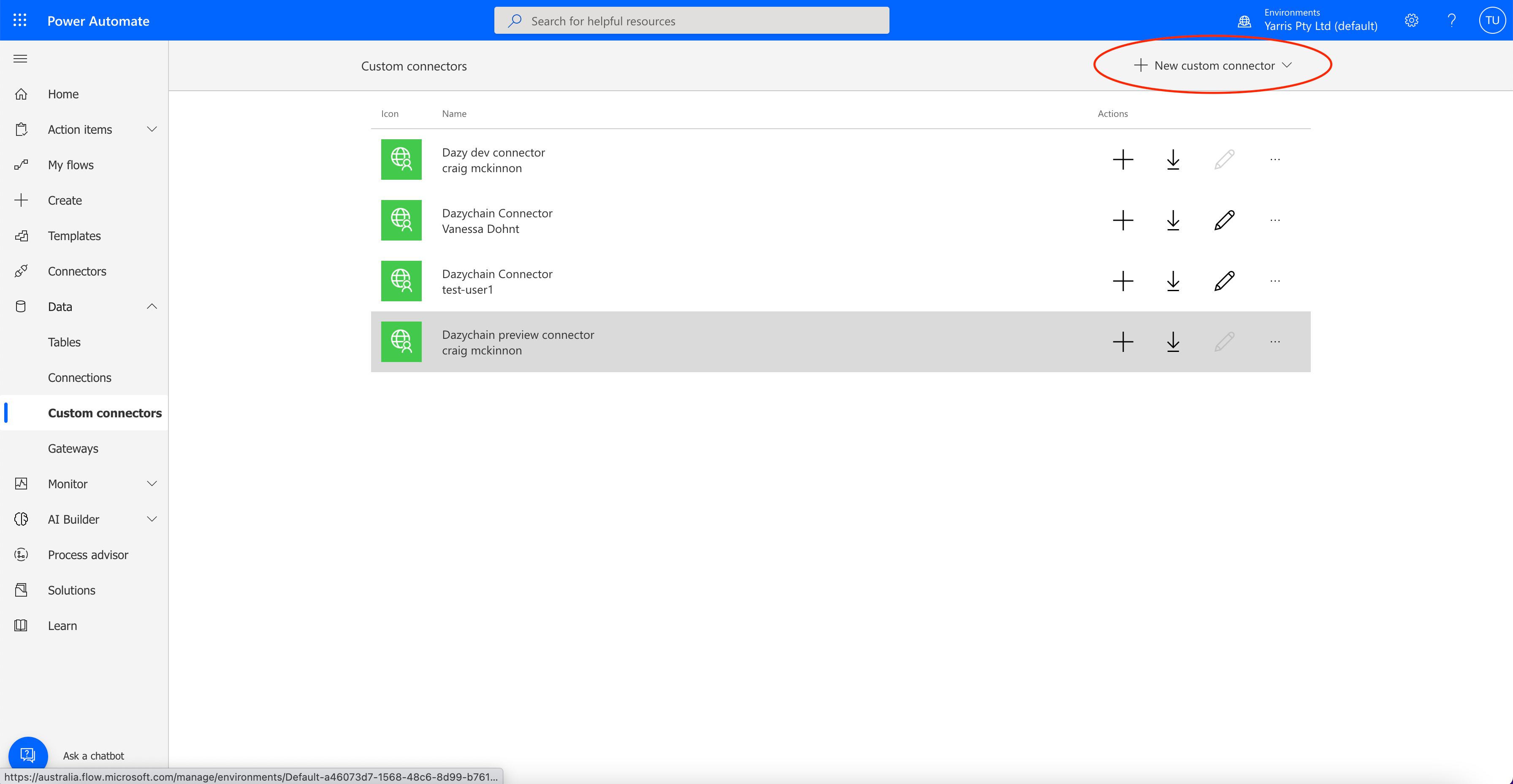Download the Dazychain preview connector

tap(1173, 342)
